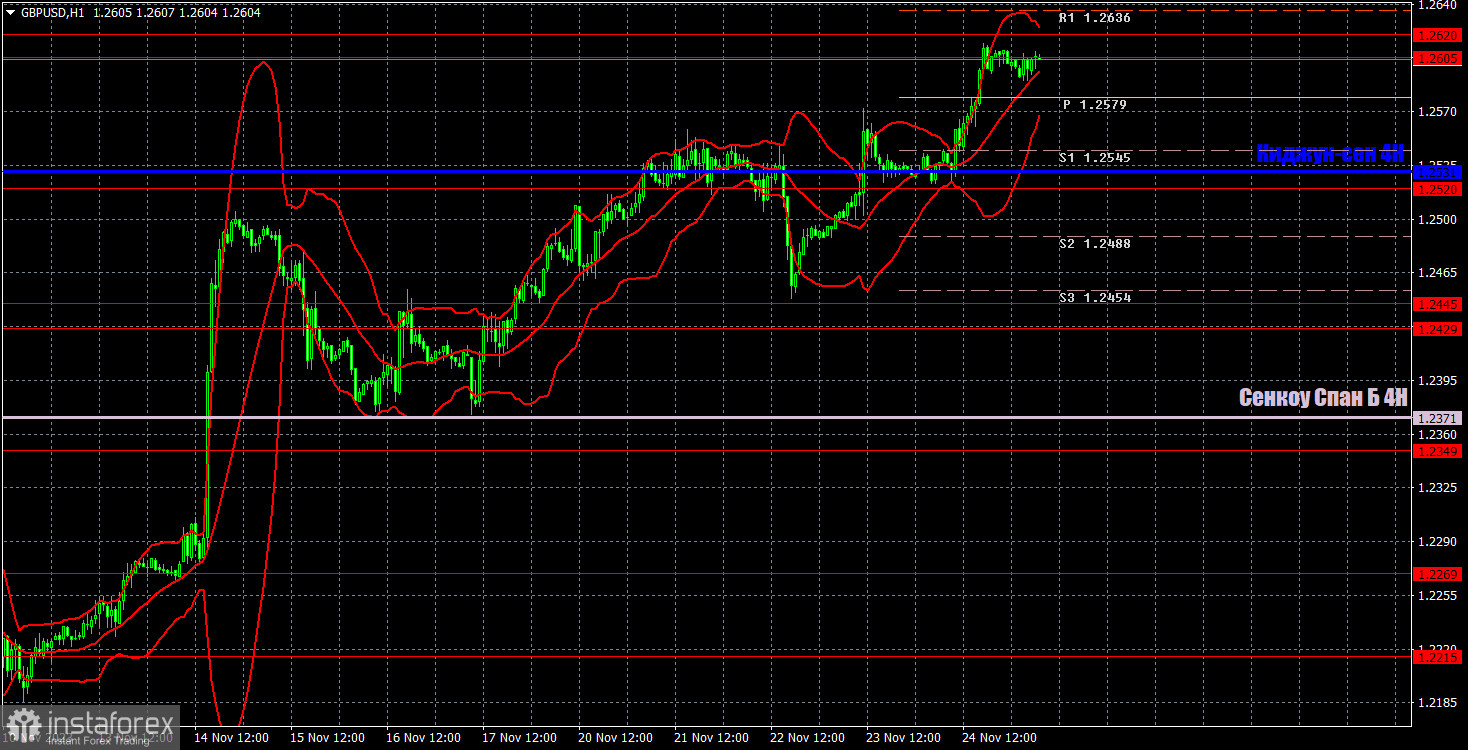1468x750 pixels.
Task: Select the 14 Nov 12:00 time label
Action: point(231,738)
